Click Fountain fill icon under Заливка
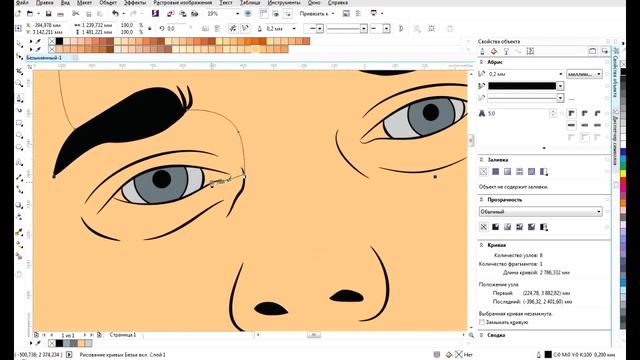 [507, 172]
